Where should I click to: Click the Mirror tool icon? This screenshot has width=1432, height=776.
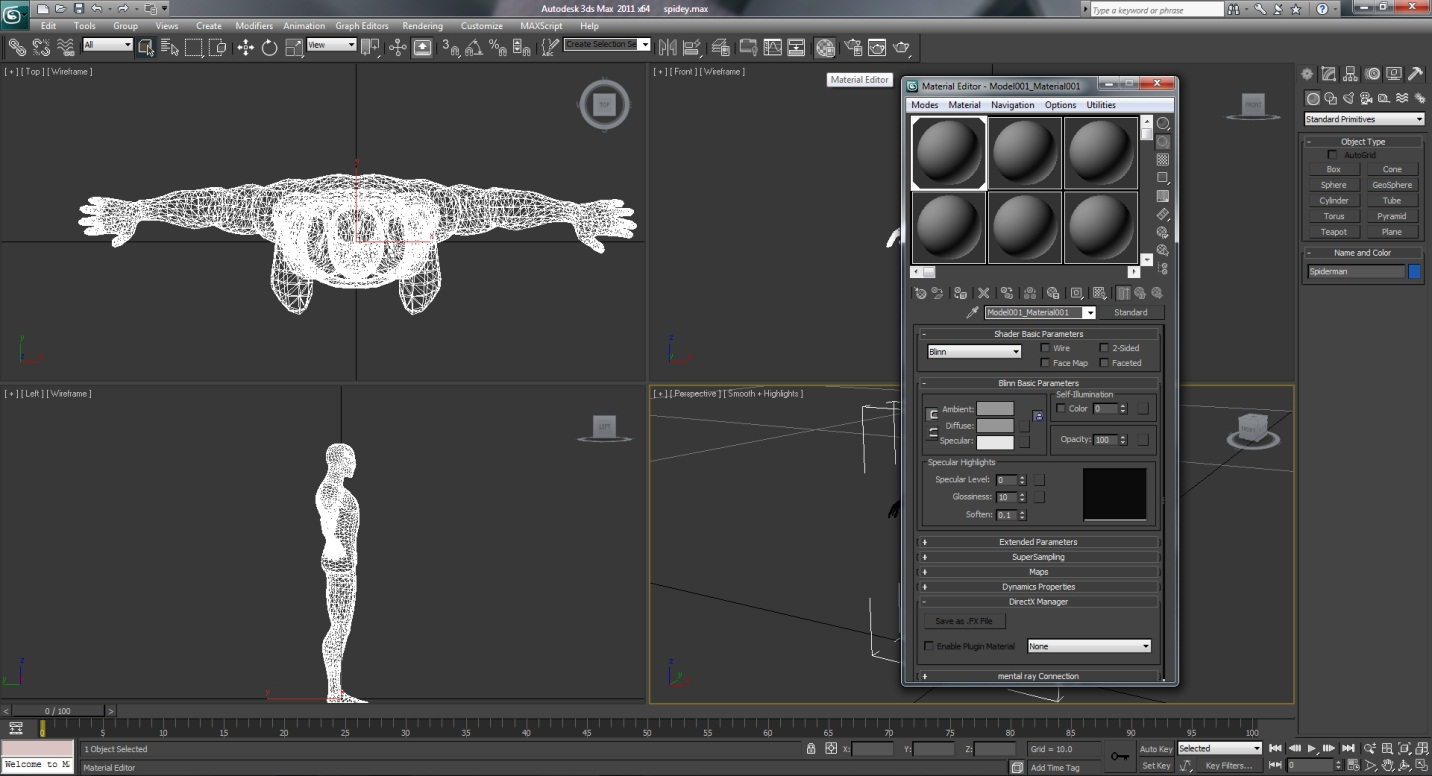[x=667, y=47]
